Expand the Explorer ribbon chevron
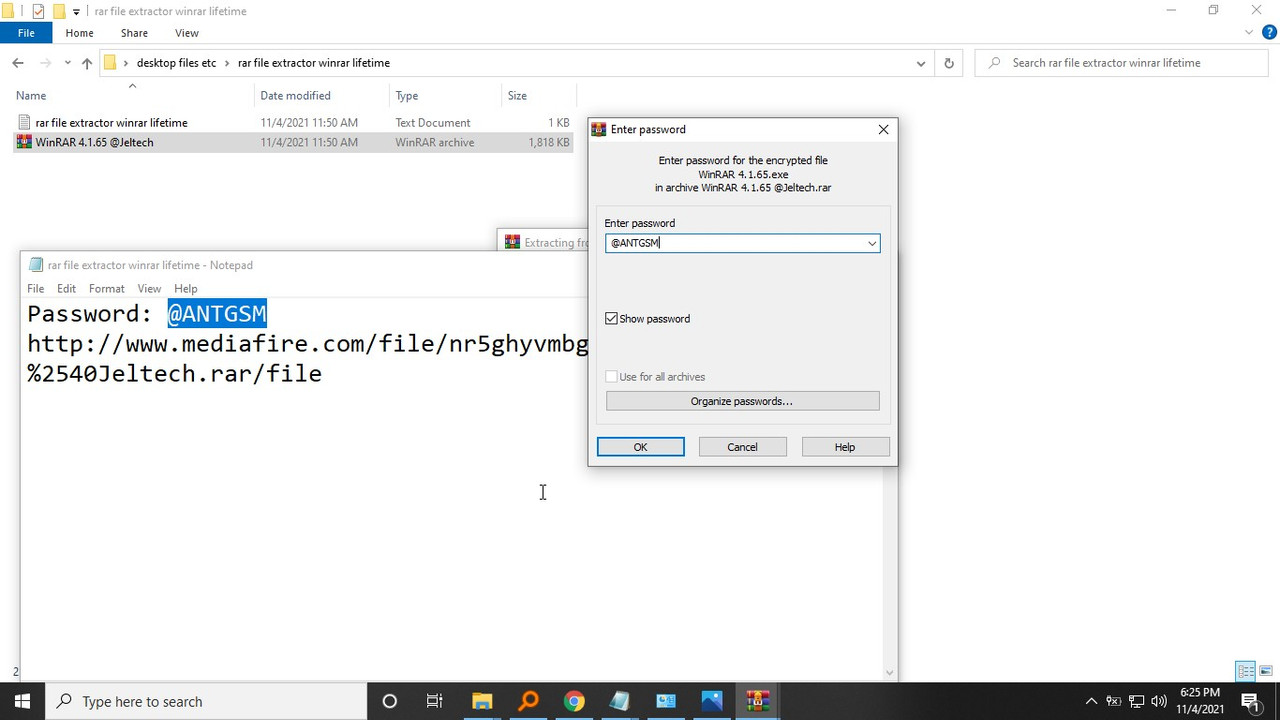This screenshot has height=720, width=1280. click(x=1249, y=33)
